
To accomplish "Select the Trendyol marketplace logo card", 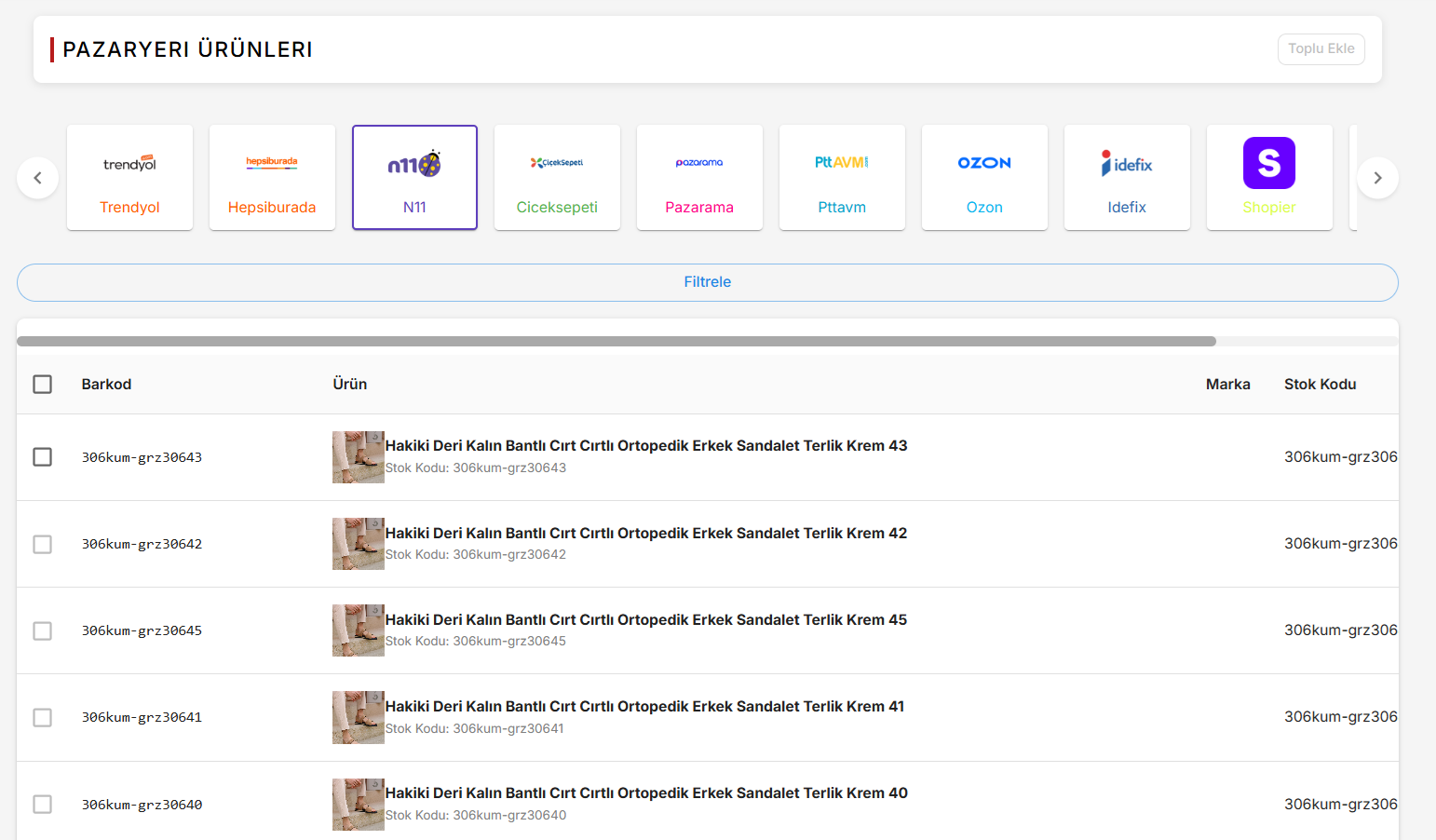I will (x=129, y=177).
